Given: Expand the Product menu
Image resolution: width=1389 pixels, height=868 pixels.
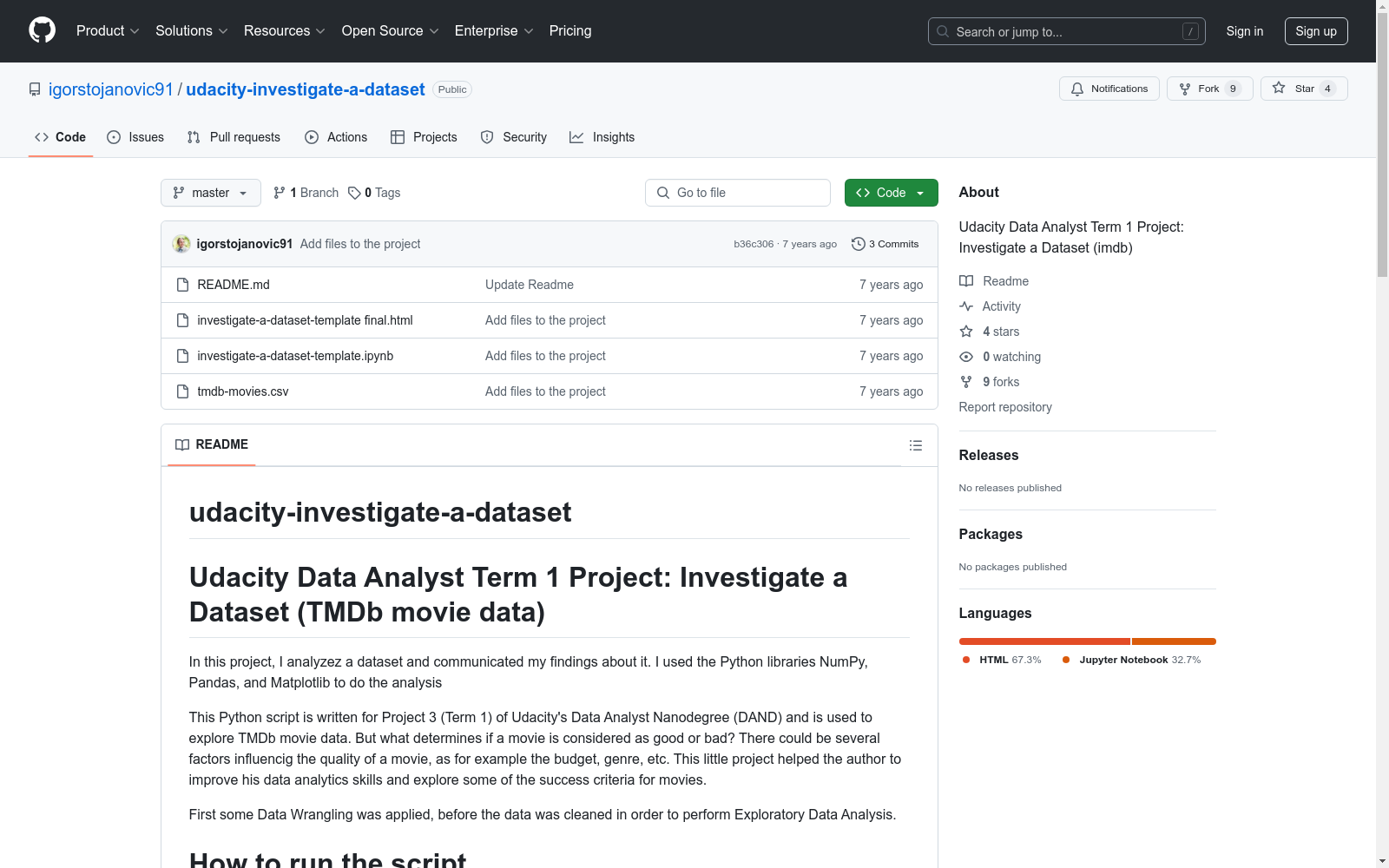Looking at the screenshot, I should coord(108,30).
